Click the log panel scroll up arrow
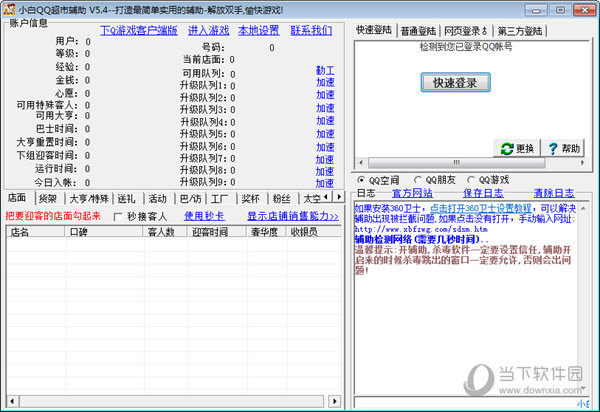This screenshot has width=600, height=412. tap(583, 208)
